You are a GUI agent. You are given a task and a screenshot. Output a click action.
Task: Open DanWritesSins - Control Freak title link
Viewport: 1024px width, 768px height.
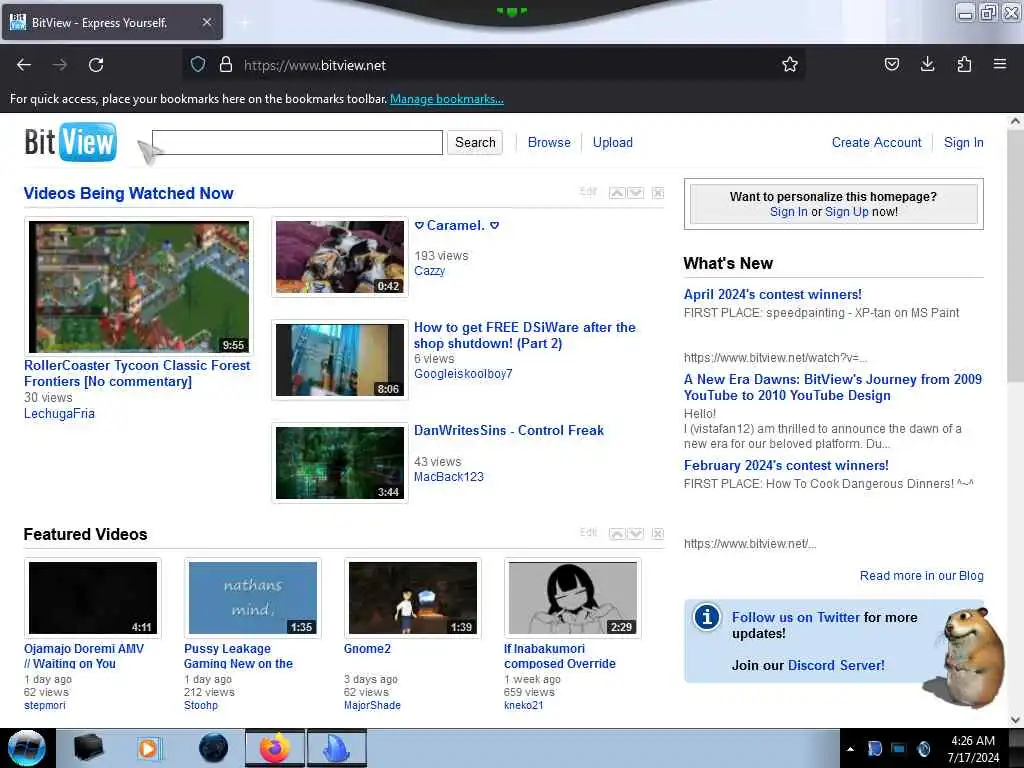click(509, 430)
